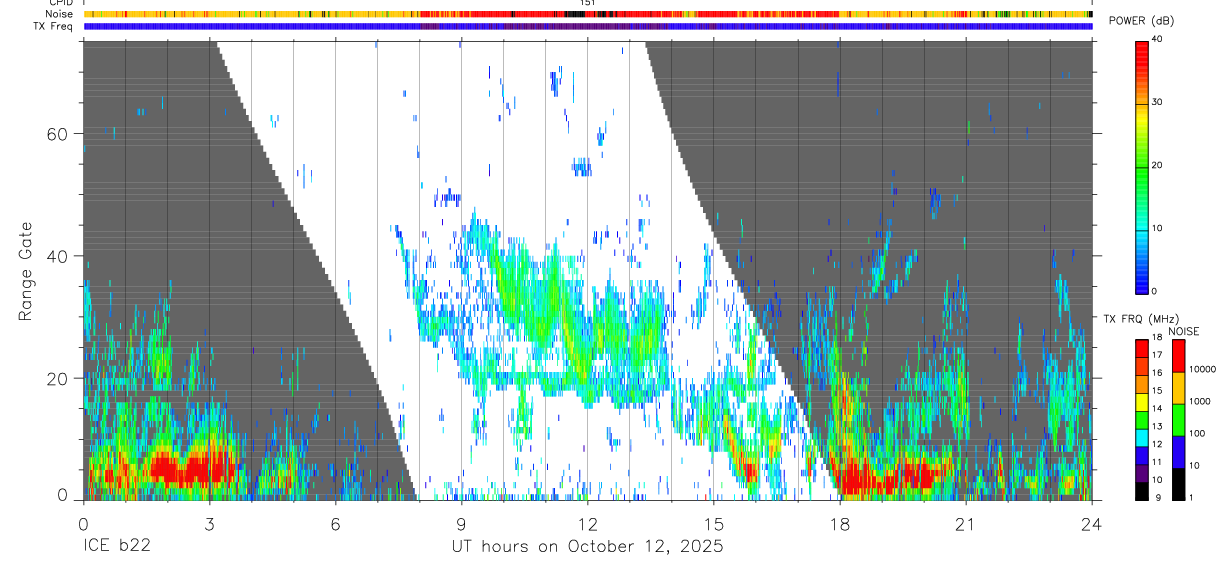
Task: Click the 24 tick on UT hours axis
Action: click(x=1091, y=524)
